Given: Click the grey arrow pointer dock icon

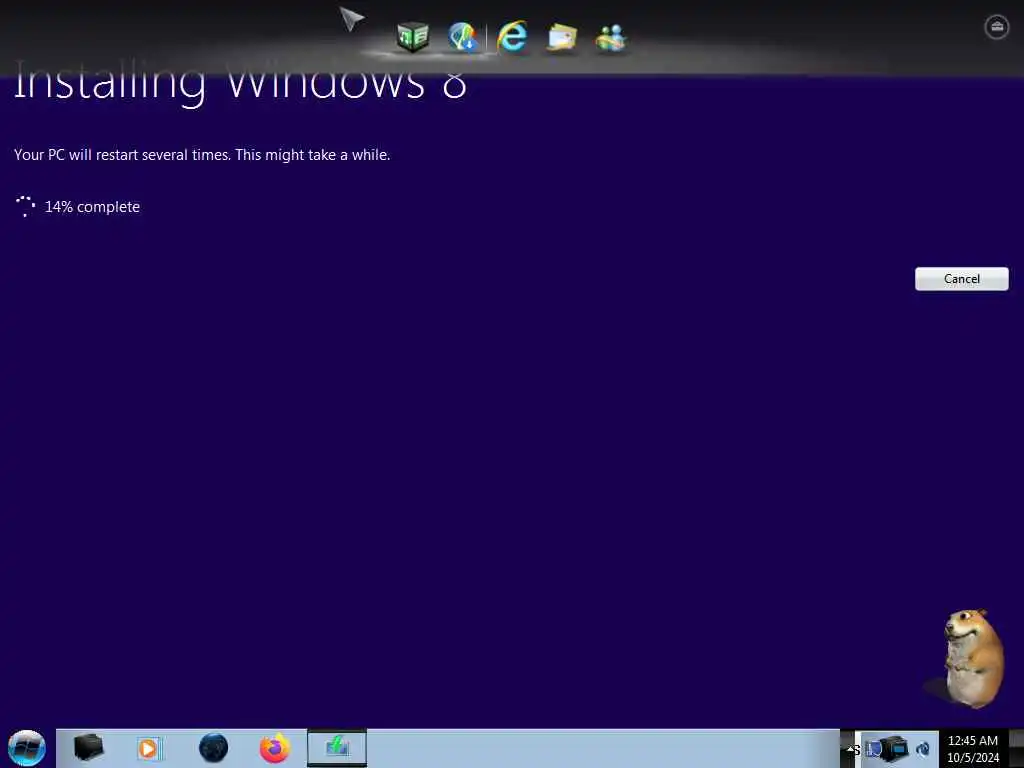Looking at the screenshot, I should (351, 18).
